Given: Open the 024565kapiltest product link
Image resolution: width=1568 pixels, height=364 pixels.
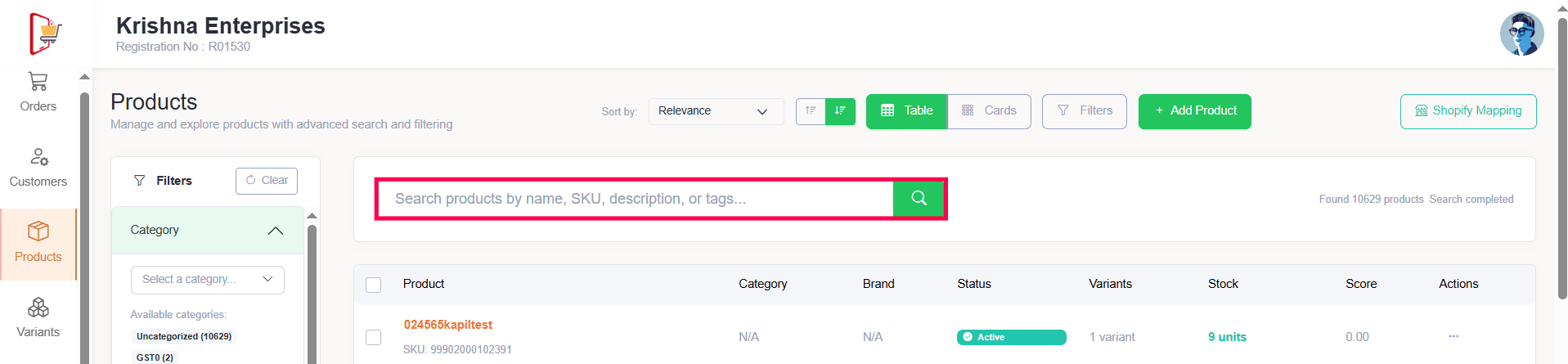Looking at the screenshot, I should click(447, 325).
